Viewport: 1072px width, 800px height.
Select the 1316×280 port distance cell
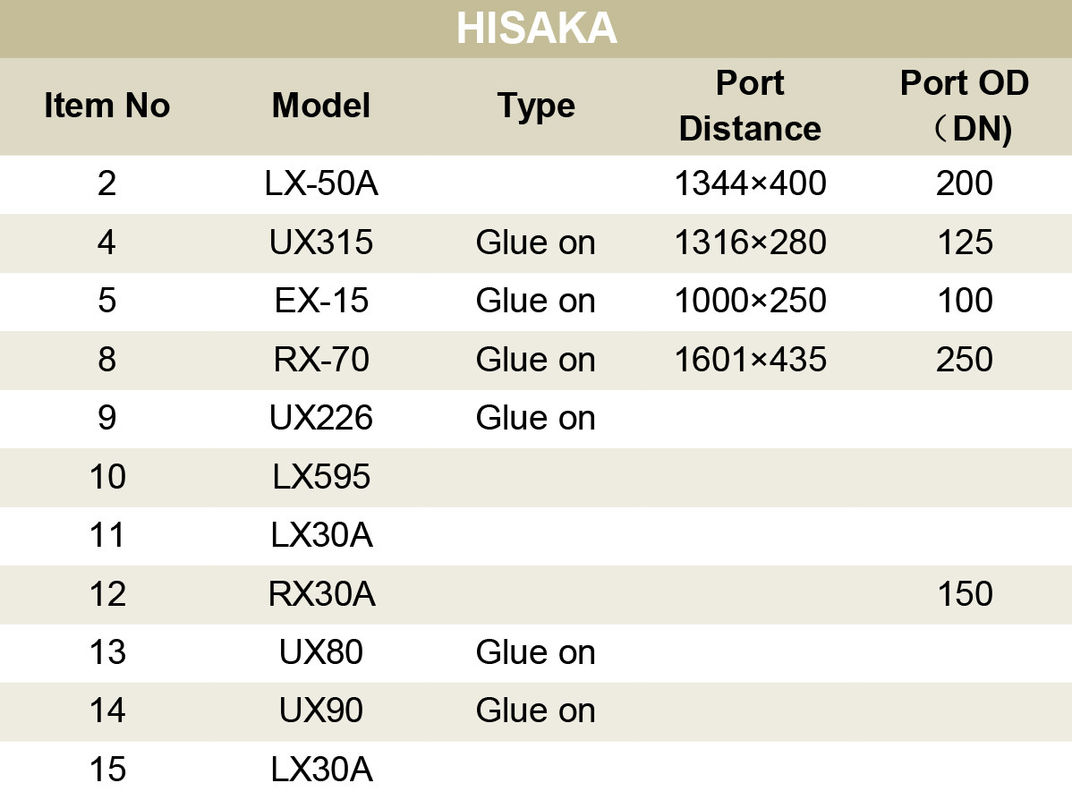[x=750, y=243]
